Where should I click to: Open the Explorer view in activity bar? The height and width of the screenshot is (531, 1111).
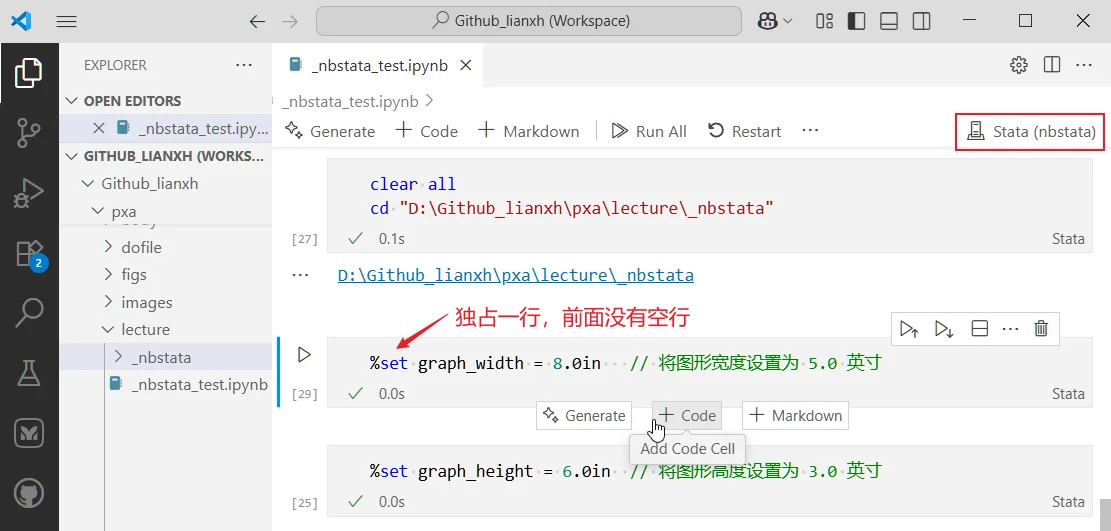[x=28, y=73]
